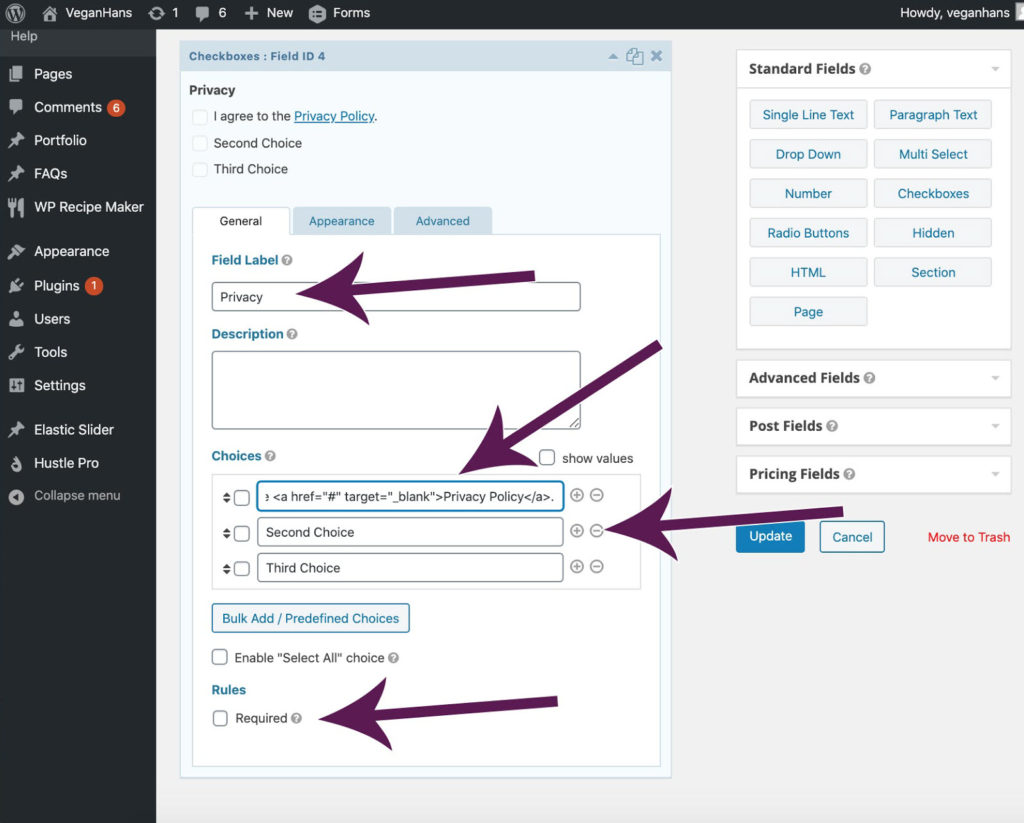The image size is (1024, 823).
Task: Expand the Advanced Fields panel
Action: pos(993,378)
